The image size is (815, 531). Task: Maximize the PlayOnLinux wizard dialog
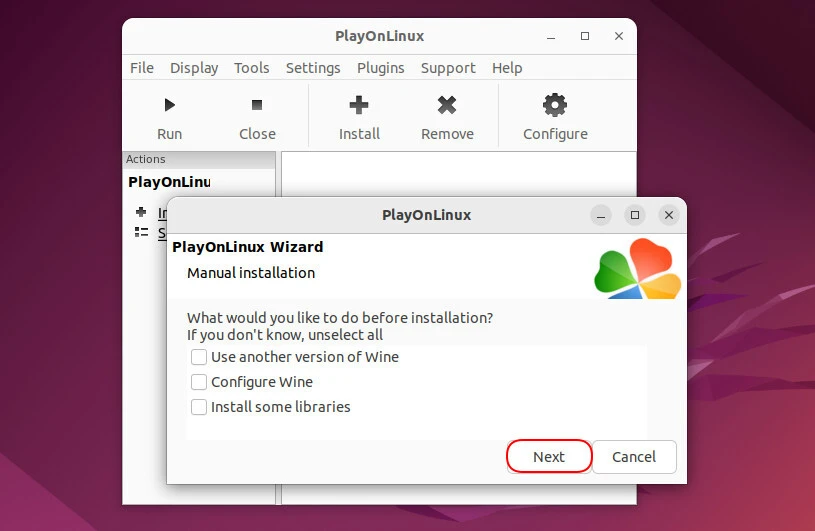pos(634,215)
